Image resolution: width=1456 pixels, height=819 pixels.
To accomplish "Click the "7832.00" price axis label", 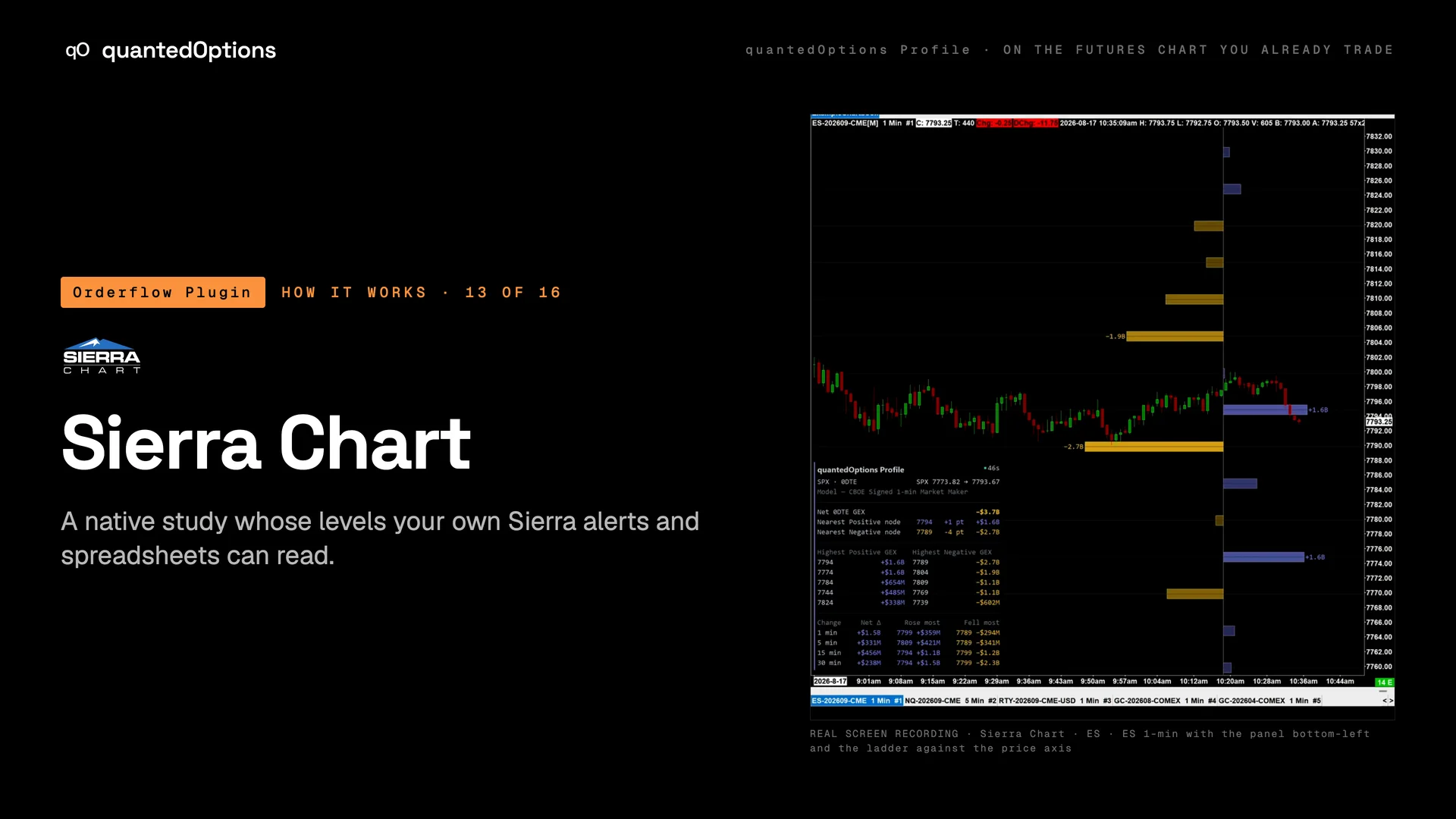I will click(x=1379, y=136).
